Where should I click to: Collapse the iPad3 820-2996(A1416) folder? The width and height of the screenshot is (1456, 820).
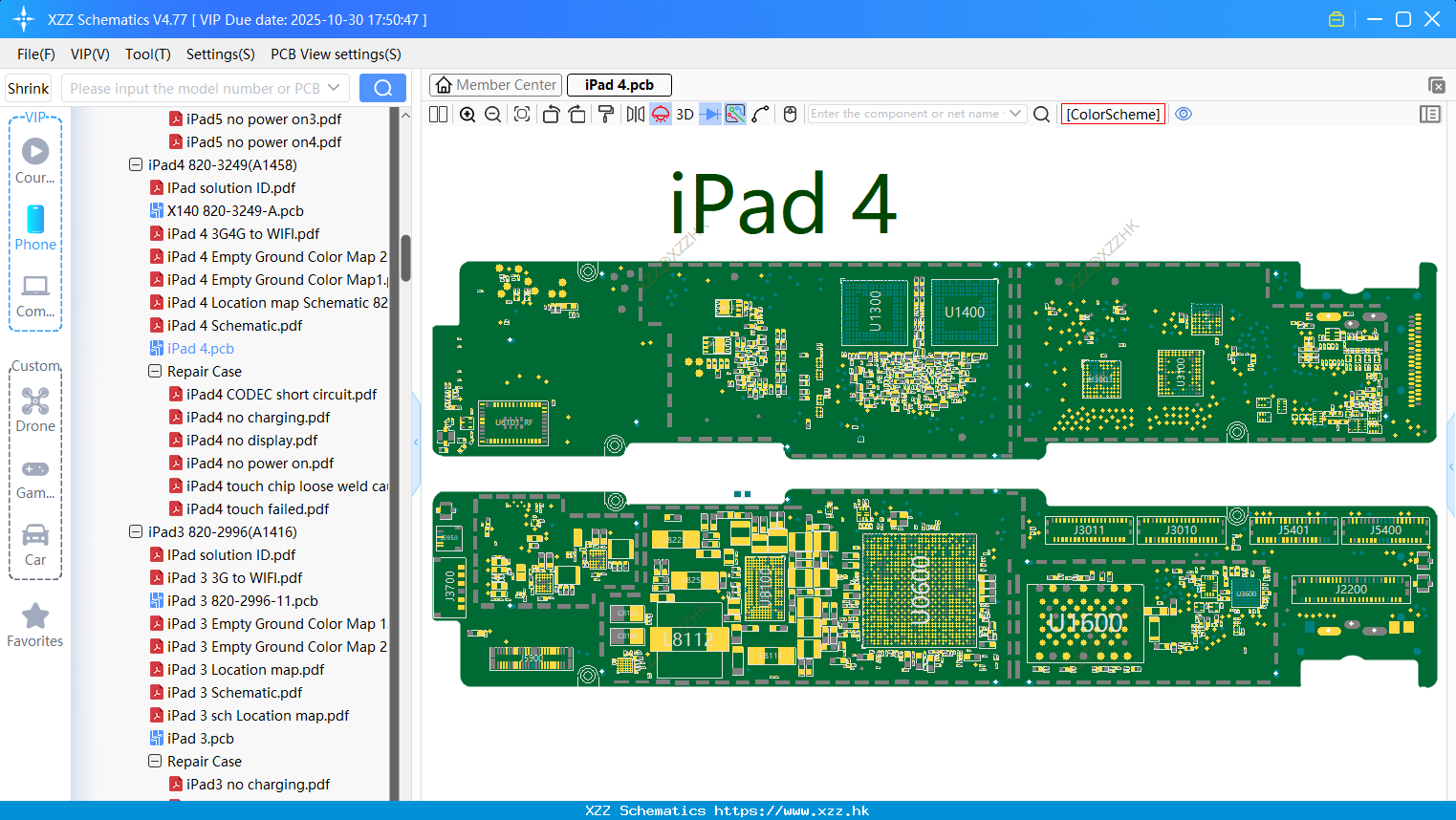tap(136, 531)
